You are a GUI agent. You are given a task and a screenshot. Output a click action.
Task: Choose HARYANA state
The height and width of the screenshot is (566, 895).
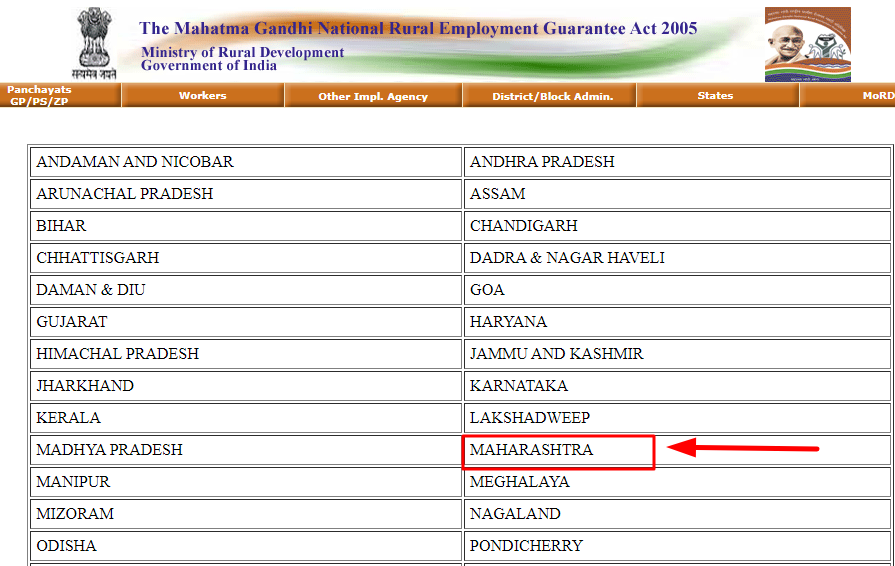[508, 322]
